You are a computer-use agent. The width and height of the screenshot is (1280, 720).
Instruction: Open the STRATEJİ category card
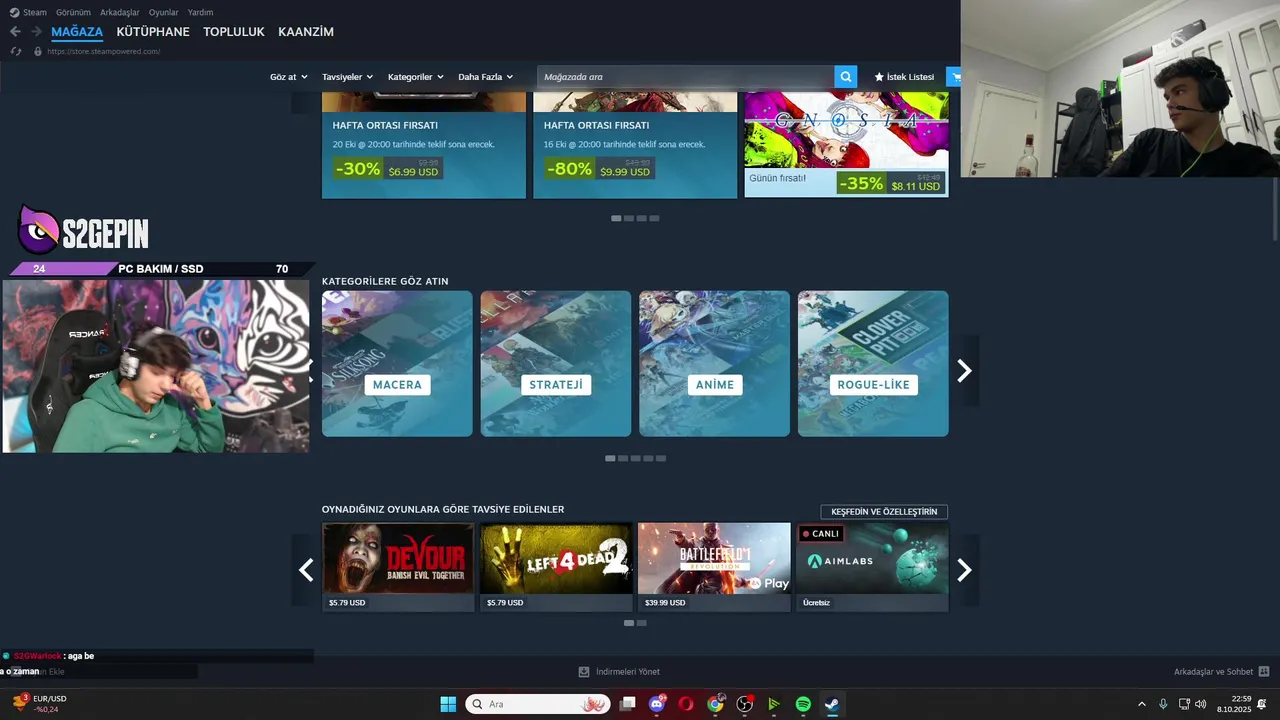556,364
